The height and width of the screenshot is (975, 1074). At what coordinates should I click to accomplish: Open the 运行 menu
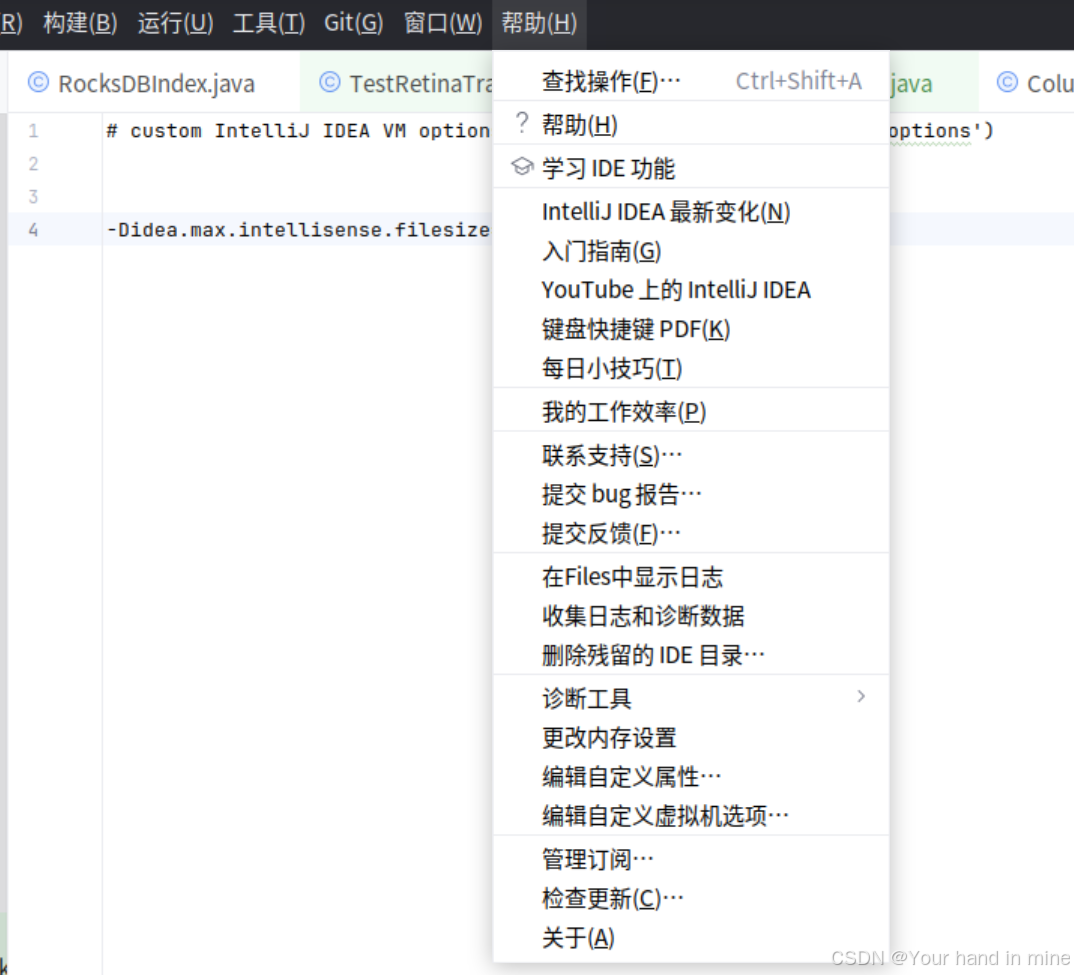click(174, 23)
